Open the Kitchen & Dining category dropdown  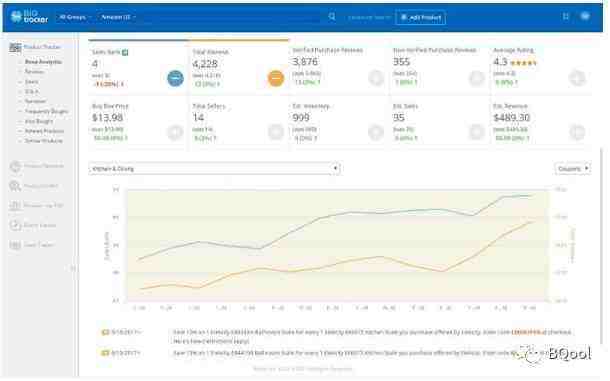pyautogui.click(x=215, y=169)
